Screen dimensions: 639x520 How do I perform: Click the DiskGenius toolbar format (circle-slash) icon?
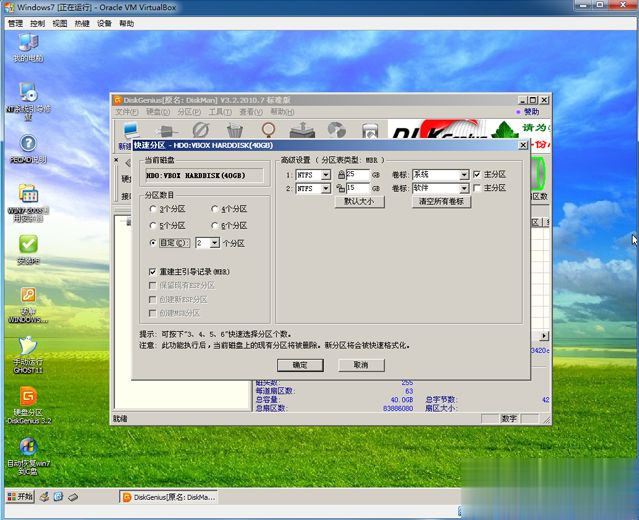(201, 130)
